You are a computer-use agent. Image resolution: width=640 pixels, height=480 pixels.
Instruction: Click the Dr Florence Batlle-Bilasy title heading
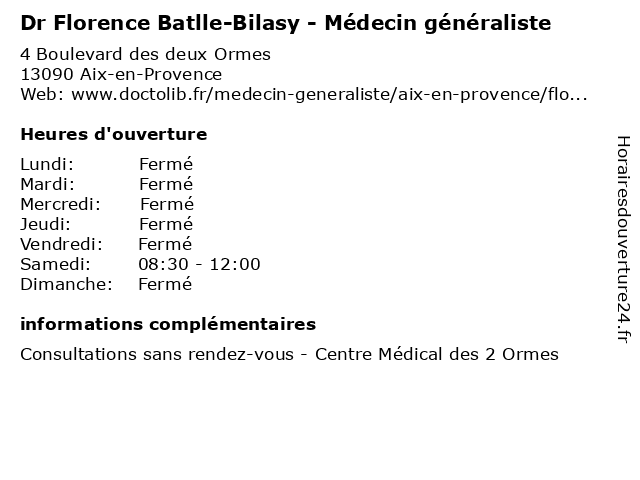coord(286,23)
